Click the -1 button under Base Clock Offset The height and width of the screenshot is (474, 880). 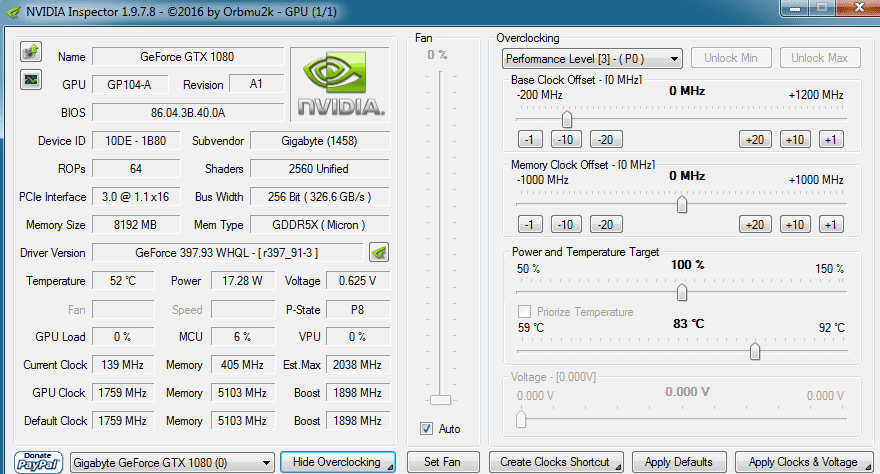point(530,140)
